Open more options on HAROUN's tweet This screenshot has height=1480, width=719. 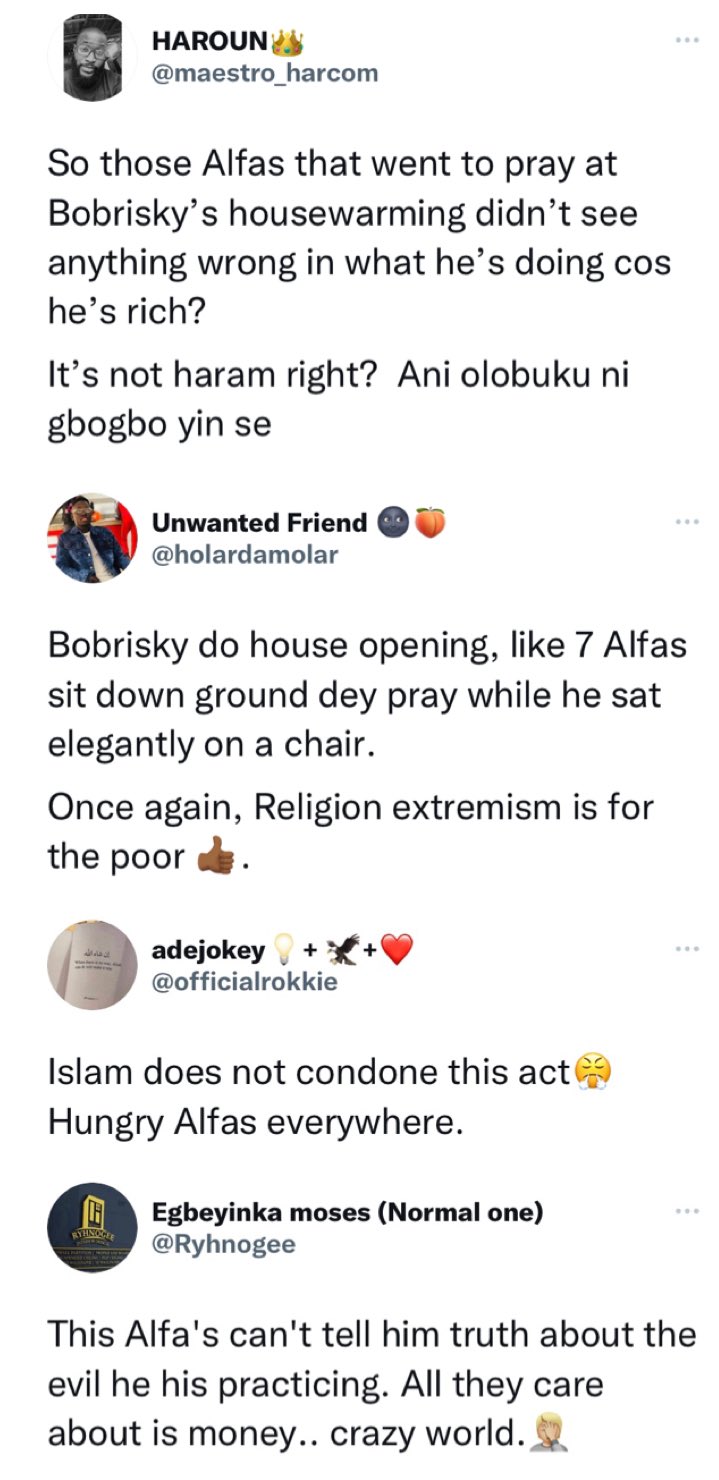(685, 40)
